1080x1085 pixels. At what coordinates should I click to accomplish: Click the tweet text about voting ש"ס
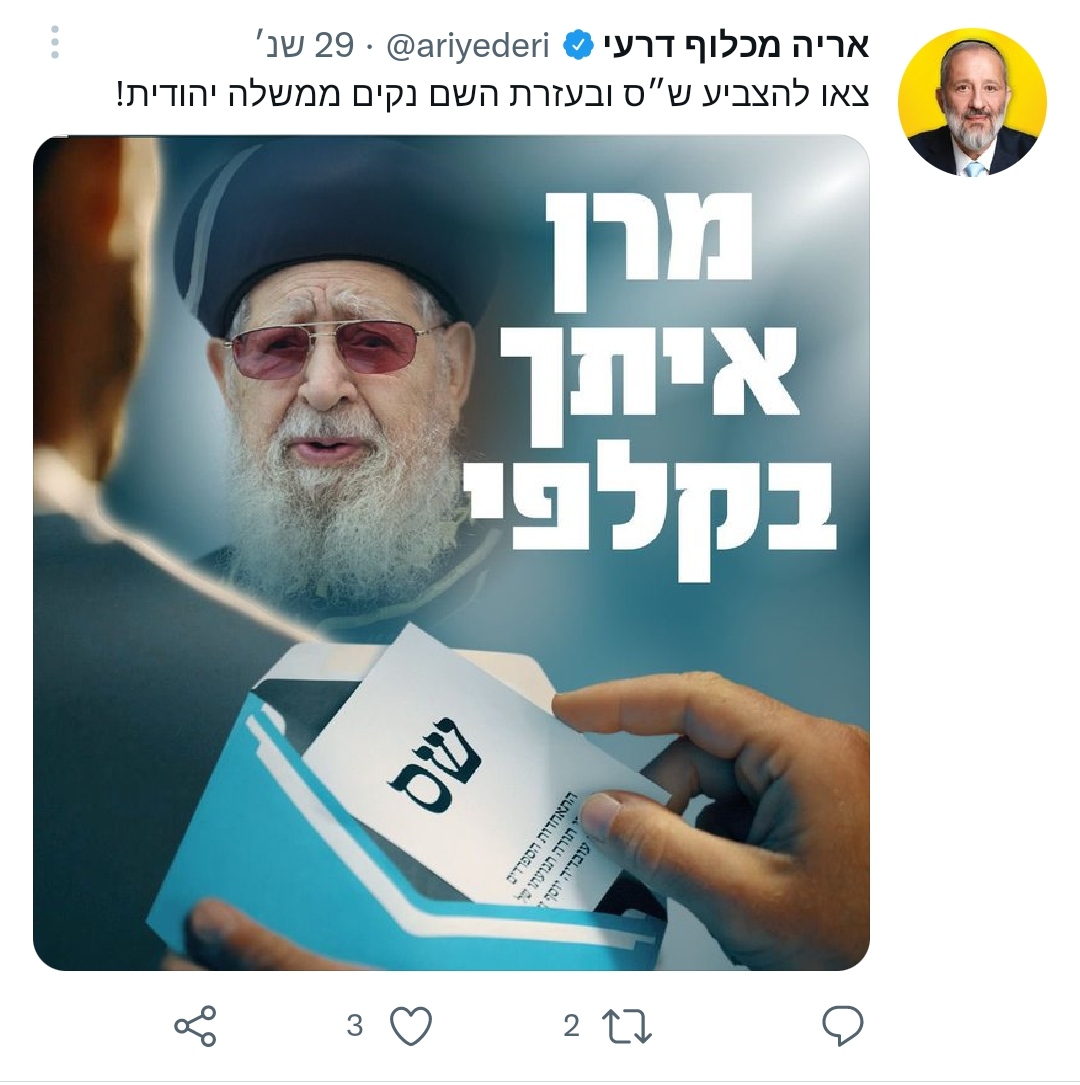[492, 94]
